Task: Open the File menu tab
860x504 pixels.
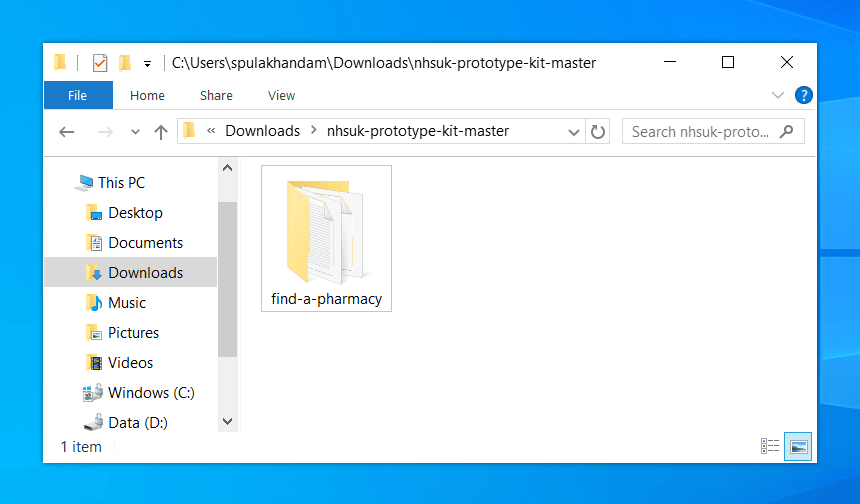Action: 77,96
